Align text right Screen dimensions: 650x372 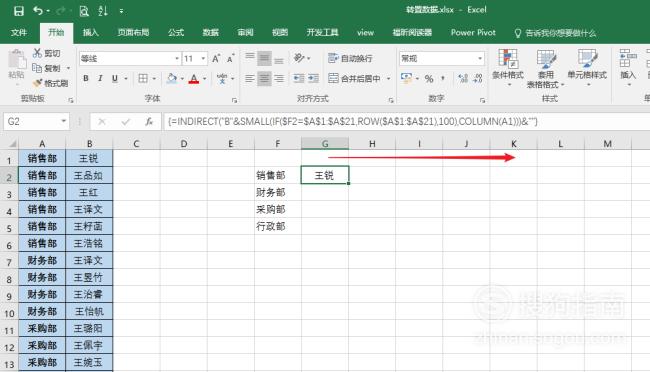point(279,78)
